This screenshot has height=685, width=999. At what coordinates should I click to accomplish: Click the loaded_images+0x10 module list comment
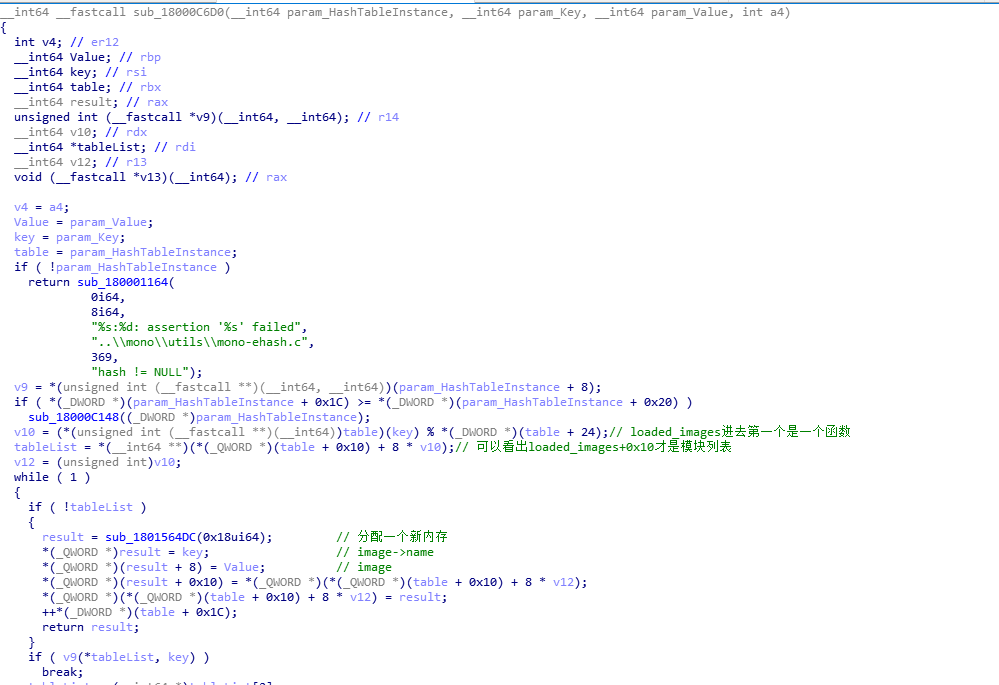pyautogui.click(x=593, y=447)
